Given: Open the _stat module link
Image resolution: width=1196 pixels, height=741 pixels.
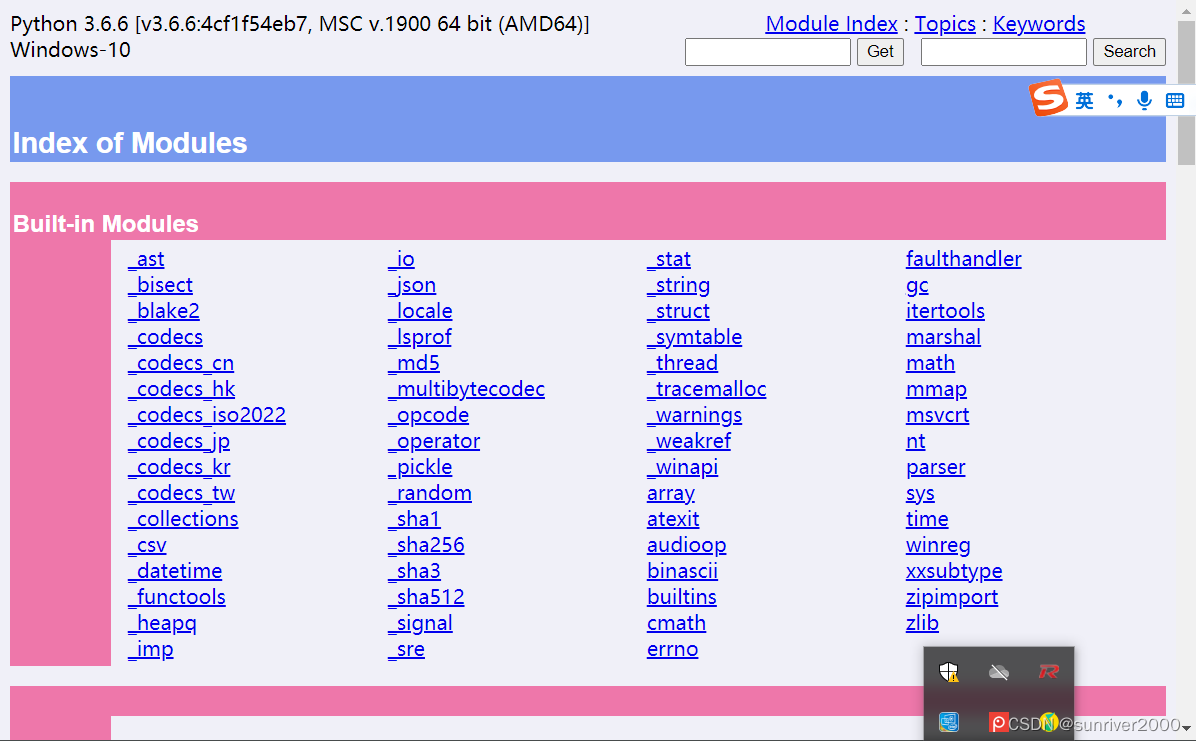Looking at the screenshot, I should tap(669, 259).
